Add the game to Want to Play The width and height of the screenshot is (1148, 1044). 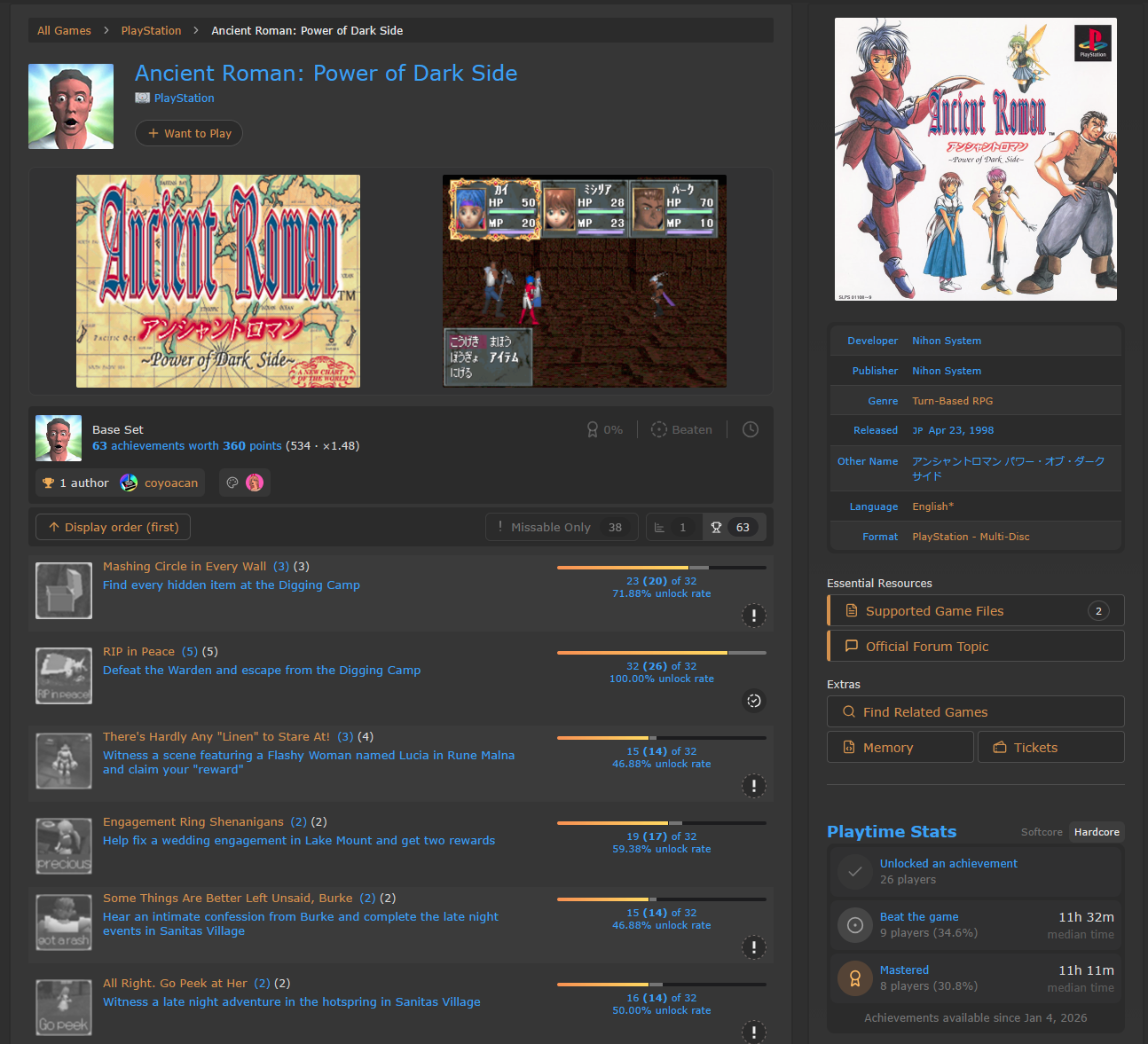189,133
